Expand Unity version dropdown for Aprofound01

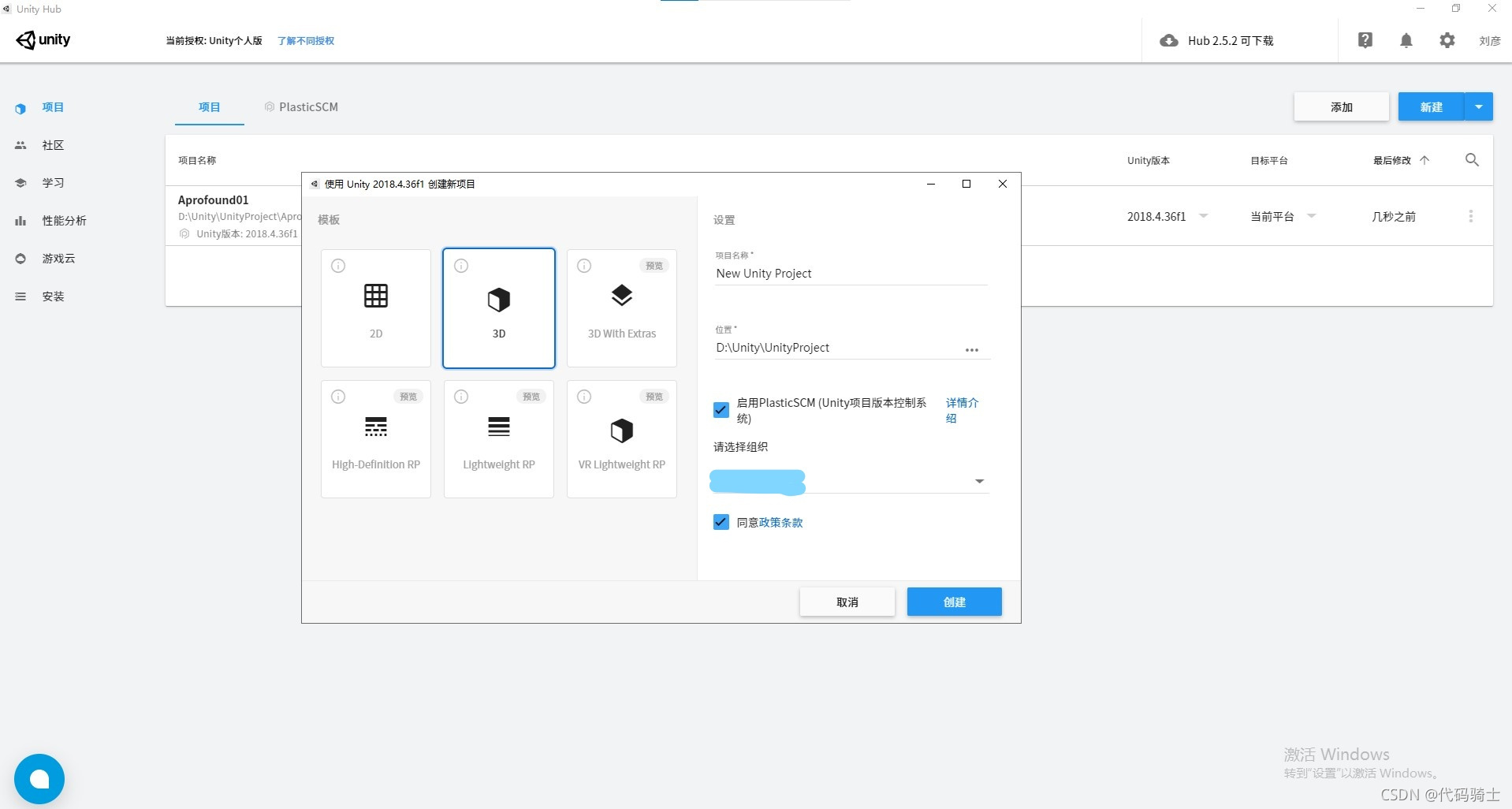pyautogui.click(x=1204, y=216)
